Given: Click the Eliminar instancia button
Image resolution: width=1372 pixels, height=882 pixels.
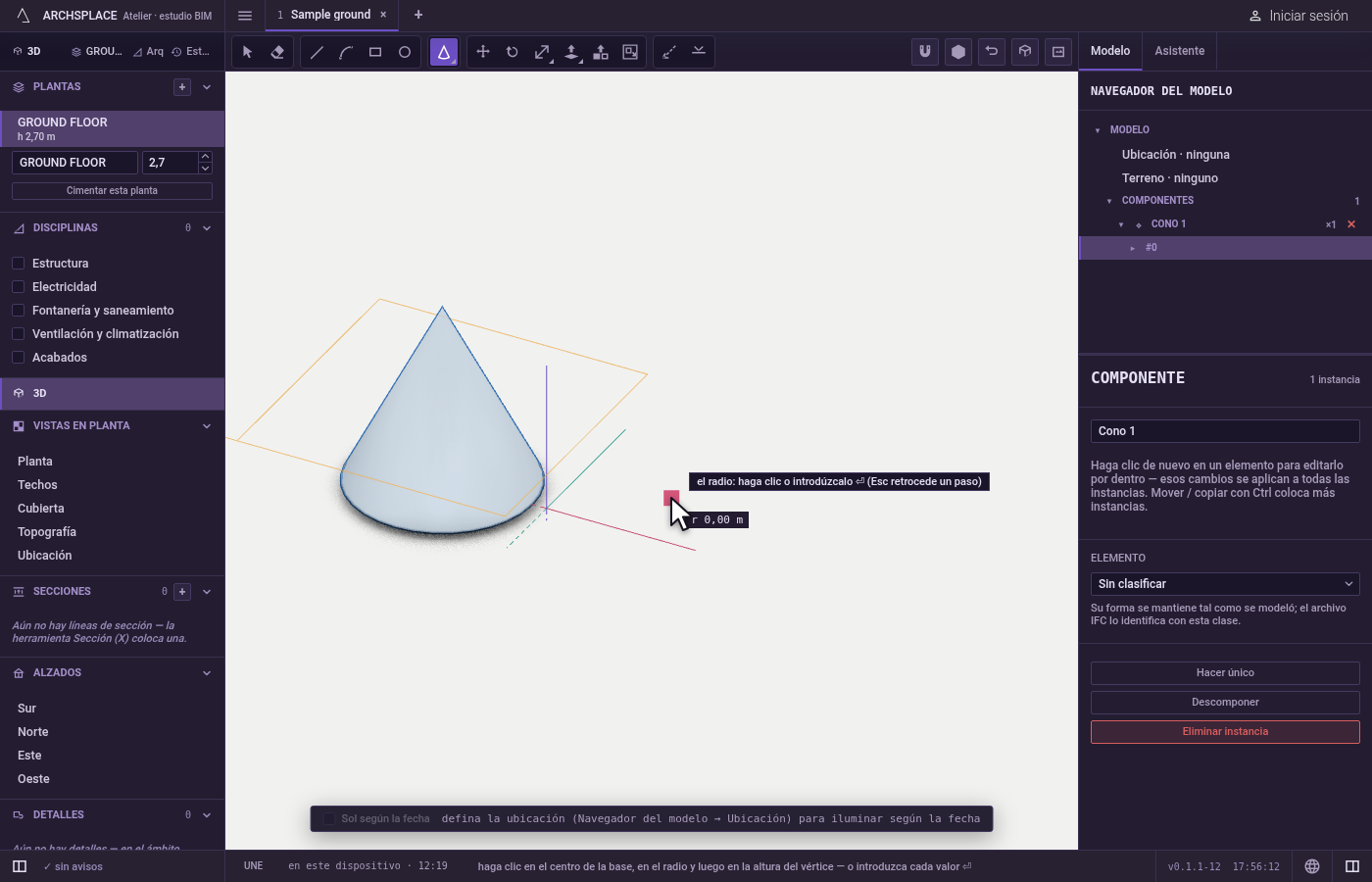Looking at the screenshot, I should 1225,732.
